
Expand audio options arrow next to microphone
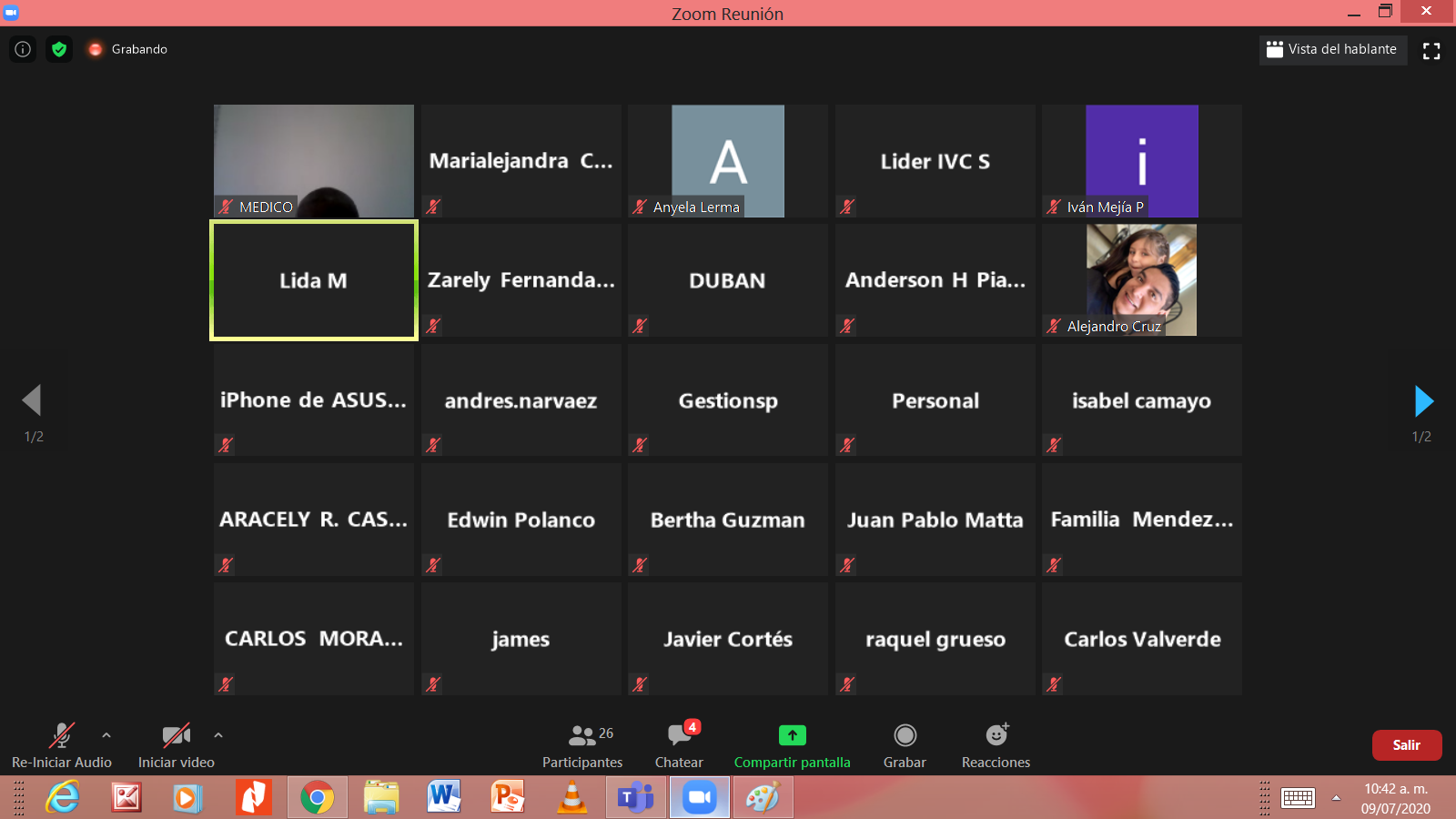point(106,735)
